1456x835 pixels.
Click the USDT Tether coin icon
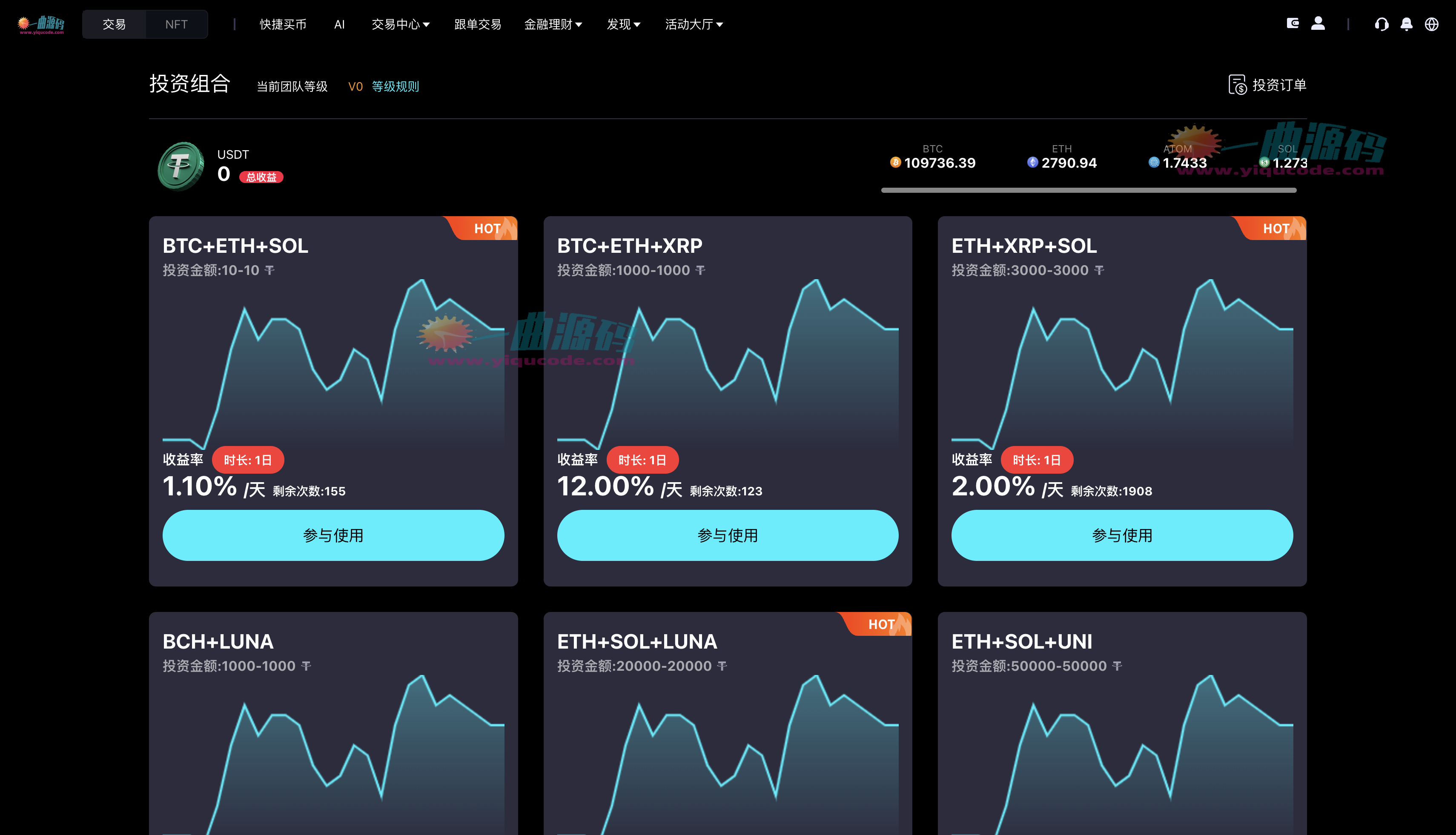click(x=181, y=166)
